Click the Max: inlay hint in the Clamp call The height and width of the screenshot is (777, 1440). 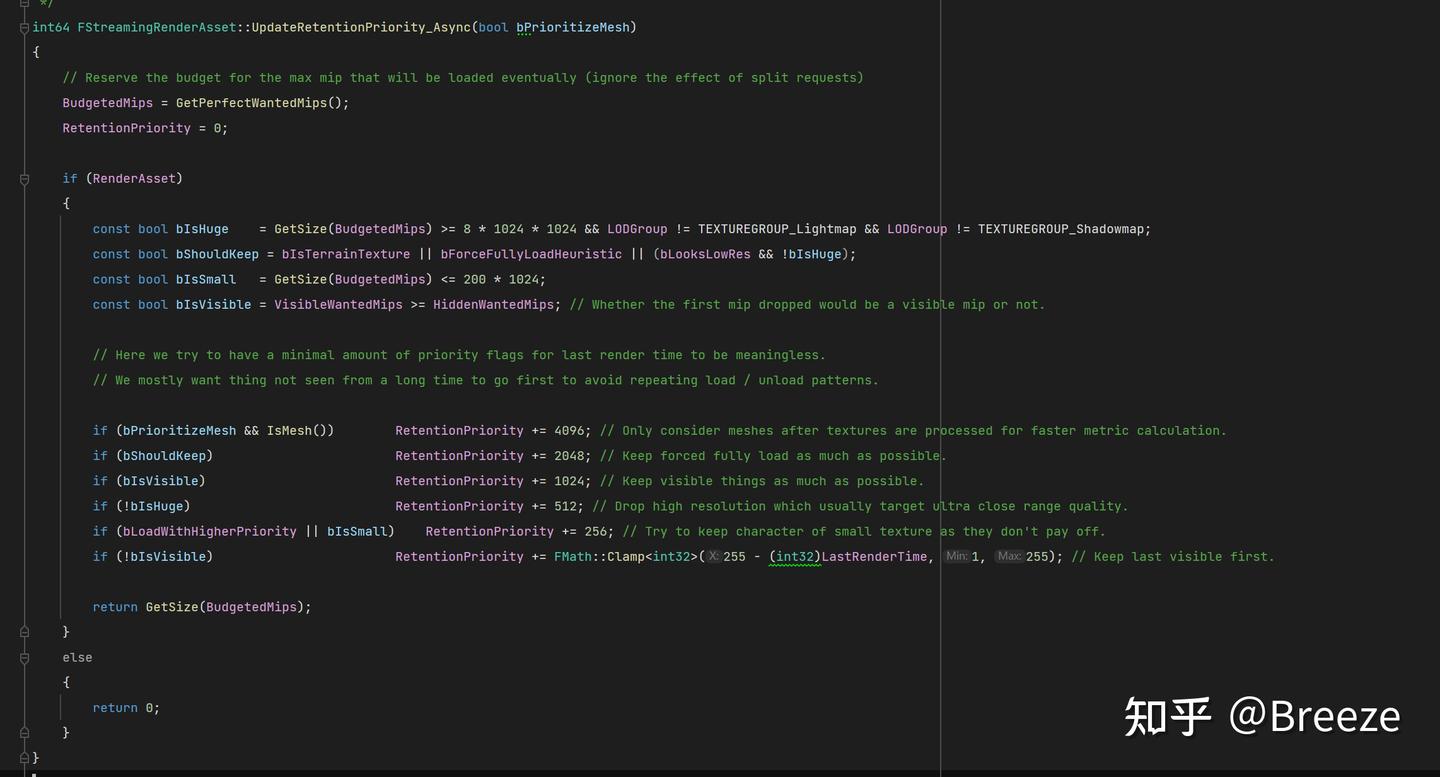point(1010,556)
